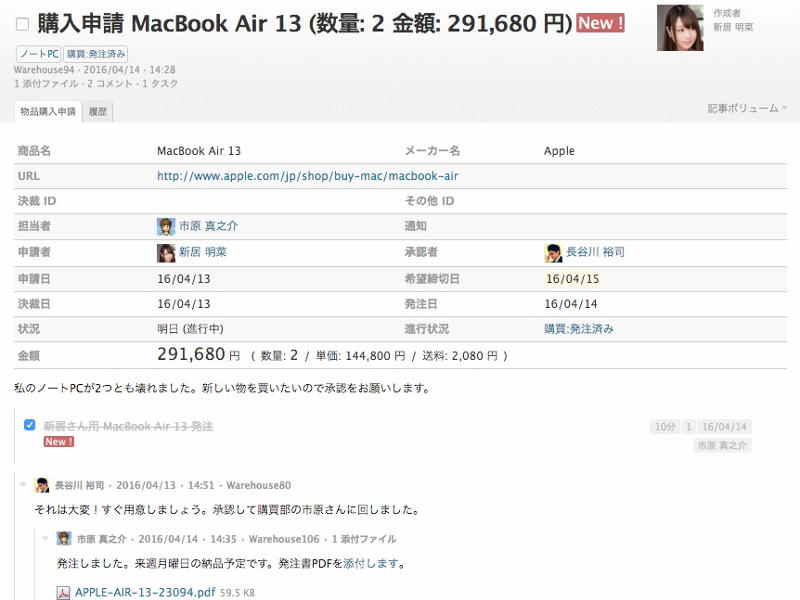Click the struck-through 新居さん用 MacBook Air 13 発注 task
Viewport: 800px width, 600px height.
point(128,426)
